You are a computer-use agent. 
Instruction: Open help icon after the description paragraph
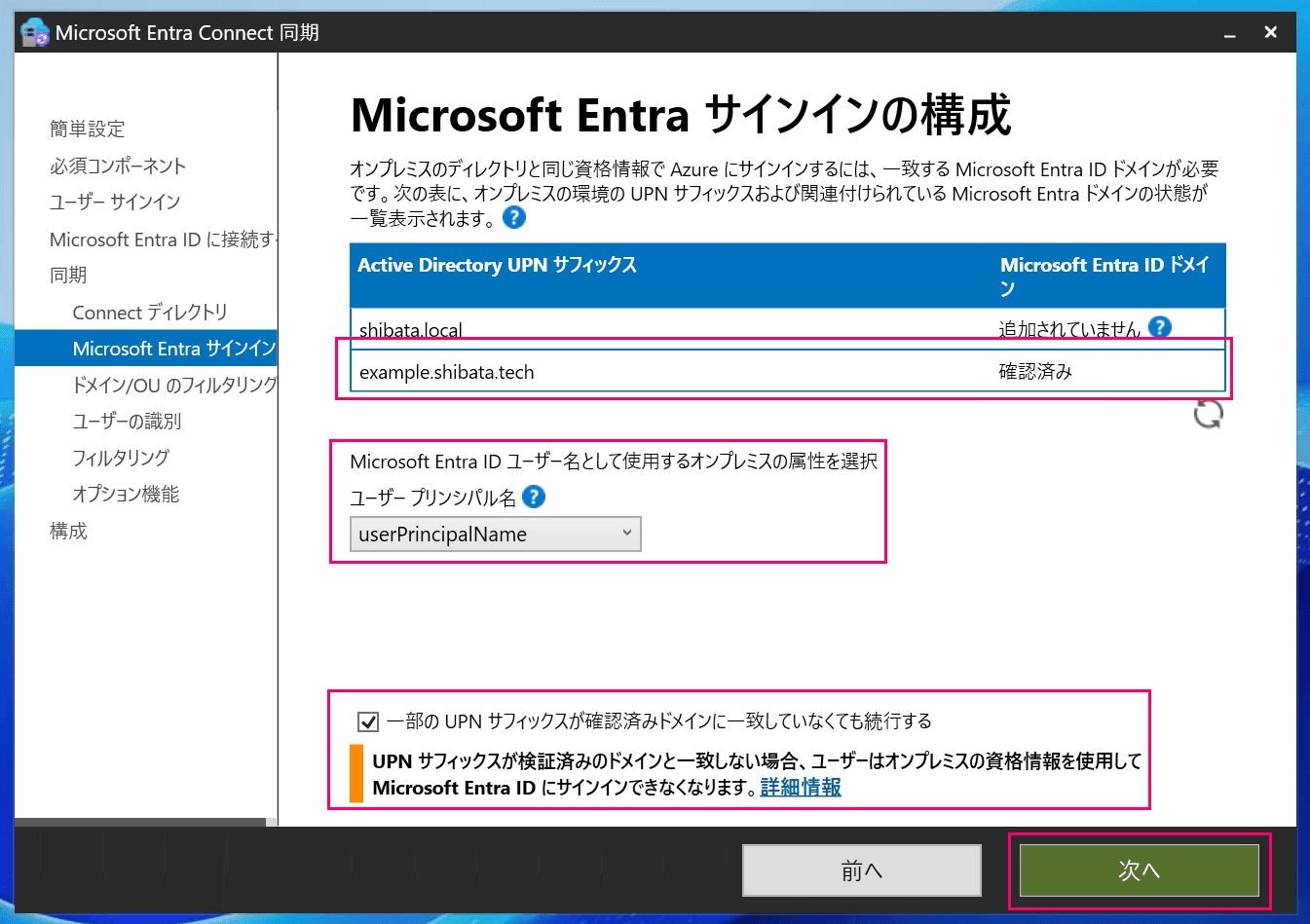(514, 217)
